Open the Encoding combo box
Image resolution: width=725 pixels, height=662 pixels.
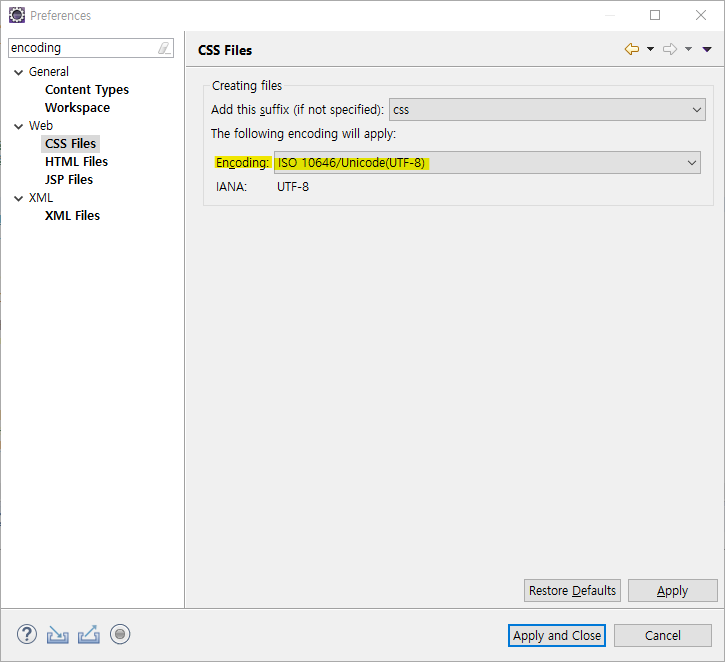tap(487, 163)
